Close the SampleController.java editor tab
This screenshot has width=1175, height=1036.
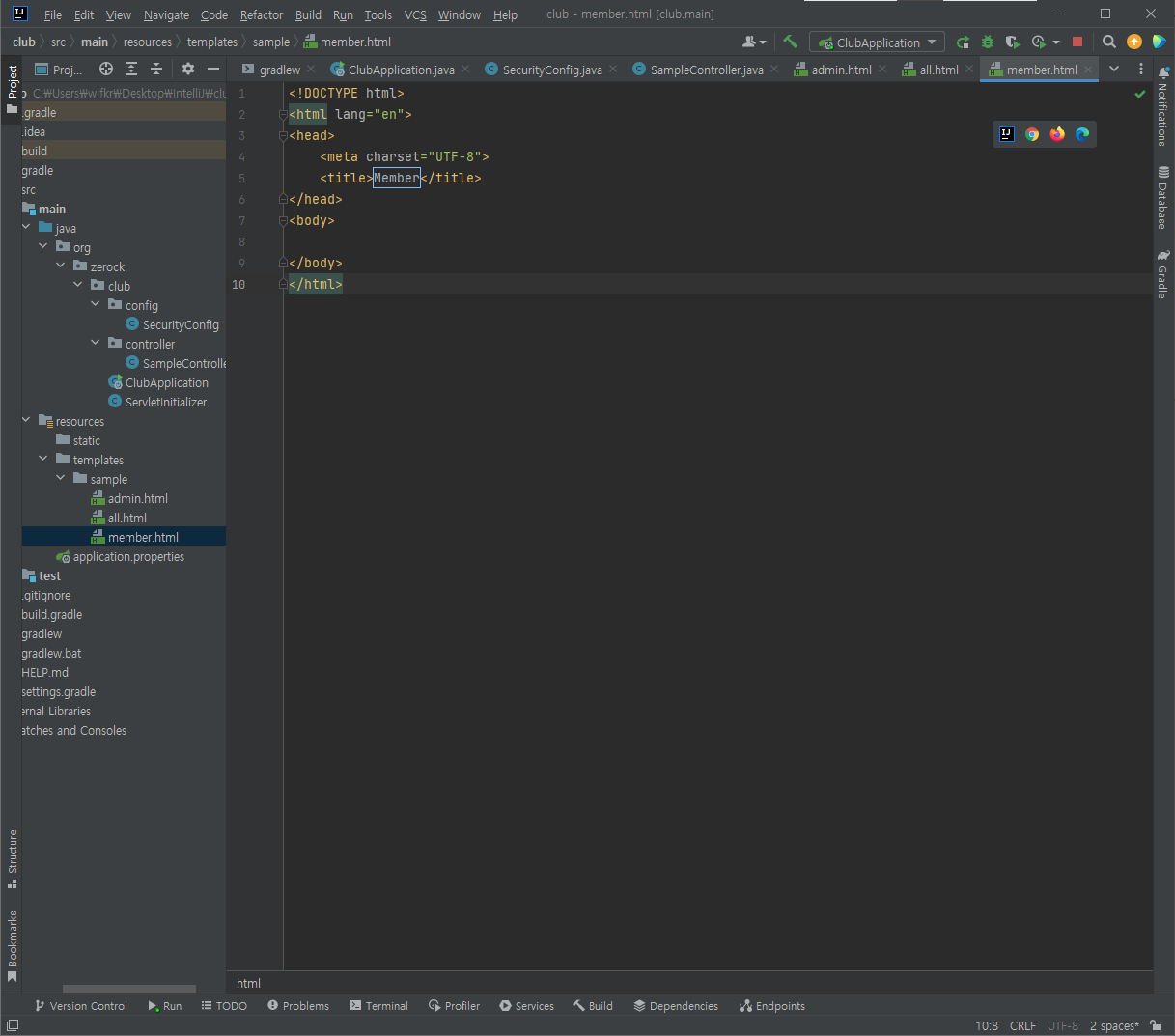[x=774, y=70]
